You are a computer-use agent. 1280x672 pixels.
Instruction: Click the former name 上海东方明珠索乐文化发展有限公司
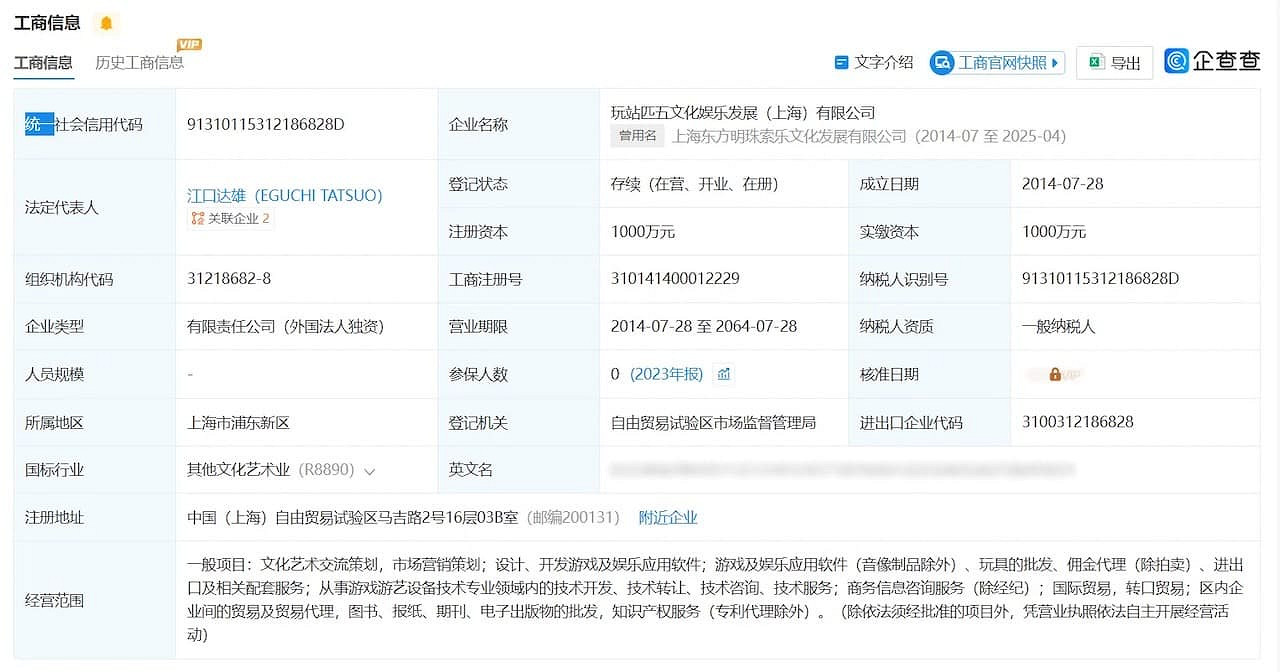(x=789, y=136)
